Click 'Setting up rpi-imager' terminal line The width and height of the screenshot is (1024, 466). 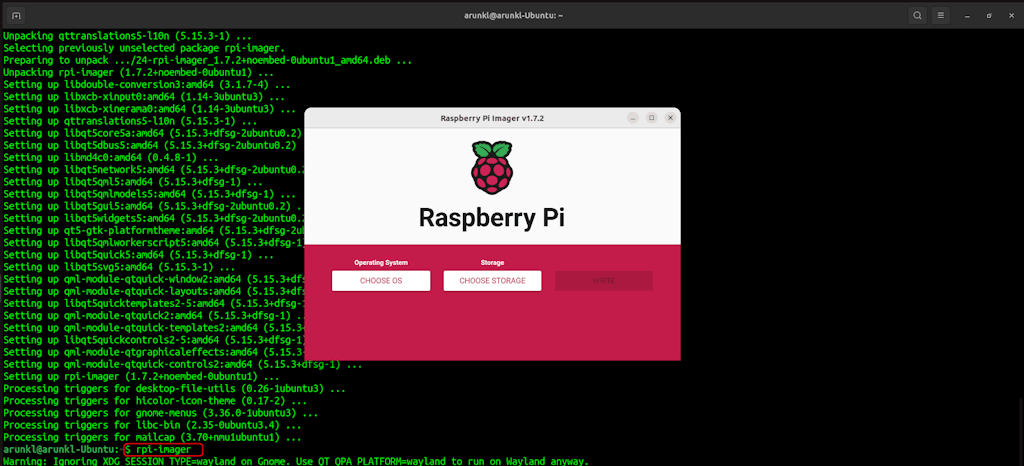pyautogui.click(x=141, y=377)
